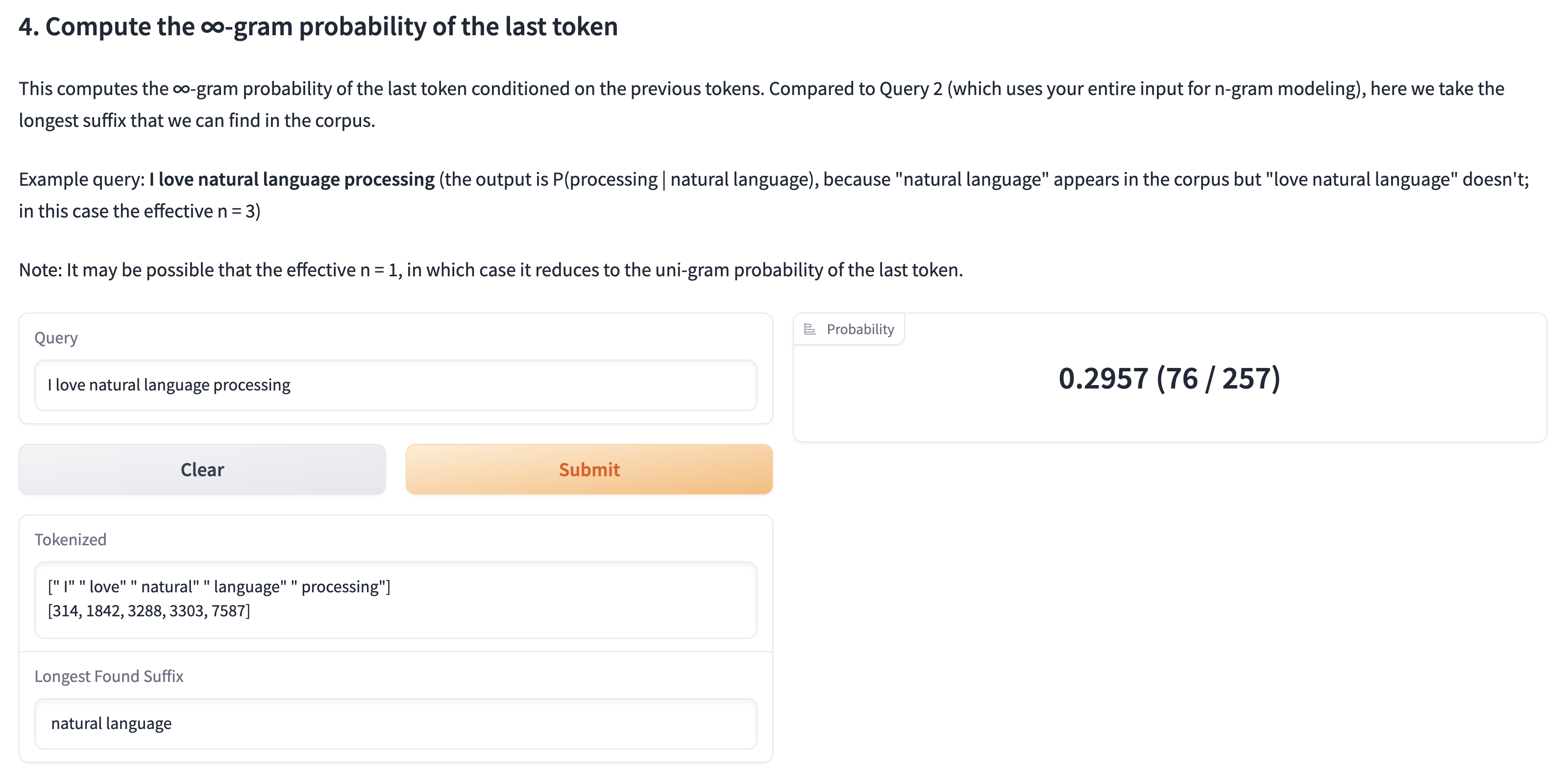Click the bold example query text

click(292, 180)
